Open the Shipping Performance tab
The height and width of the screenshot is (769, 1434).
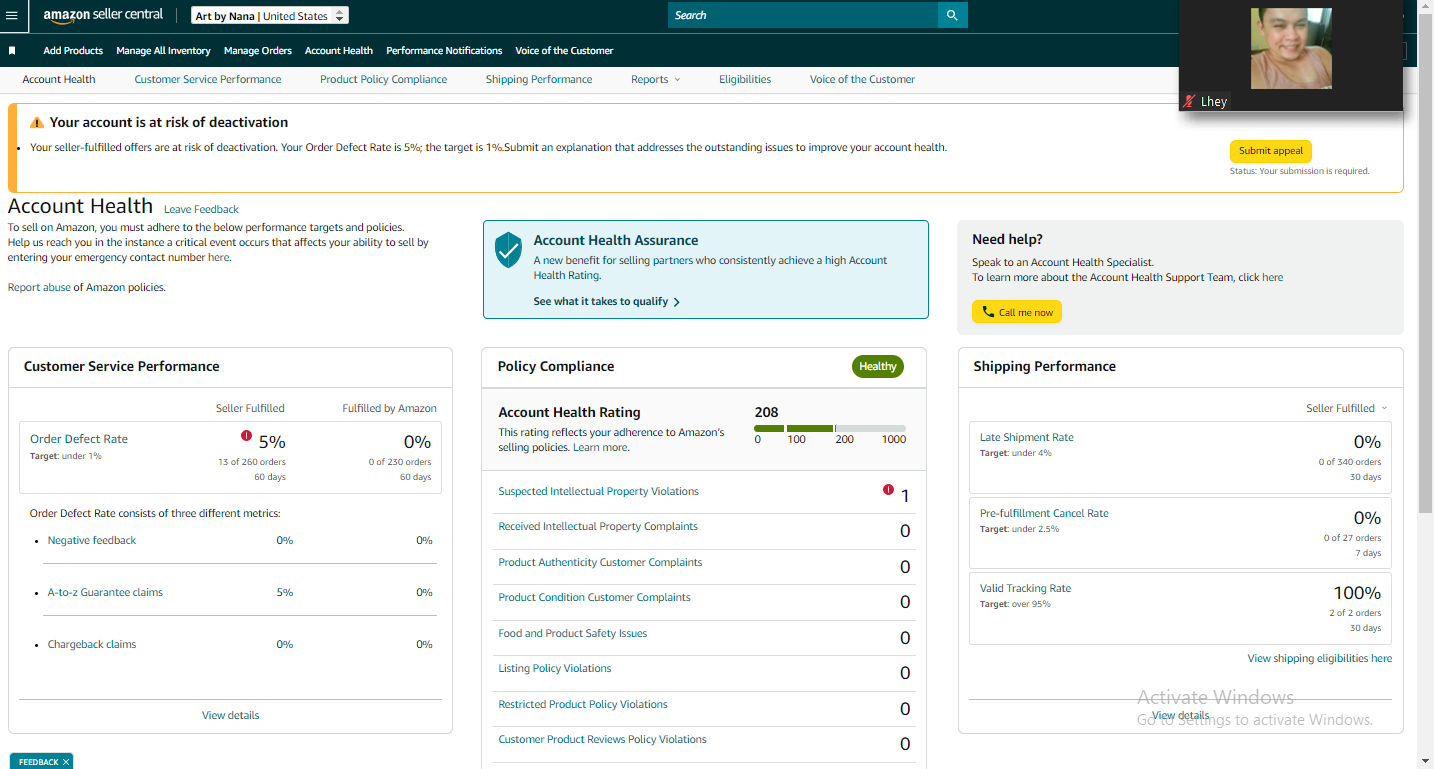click(539, 79)
